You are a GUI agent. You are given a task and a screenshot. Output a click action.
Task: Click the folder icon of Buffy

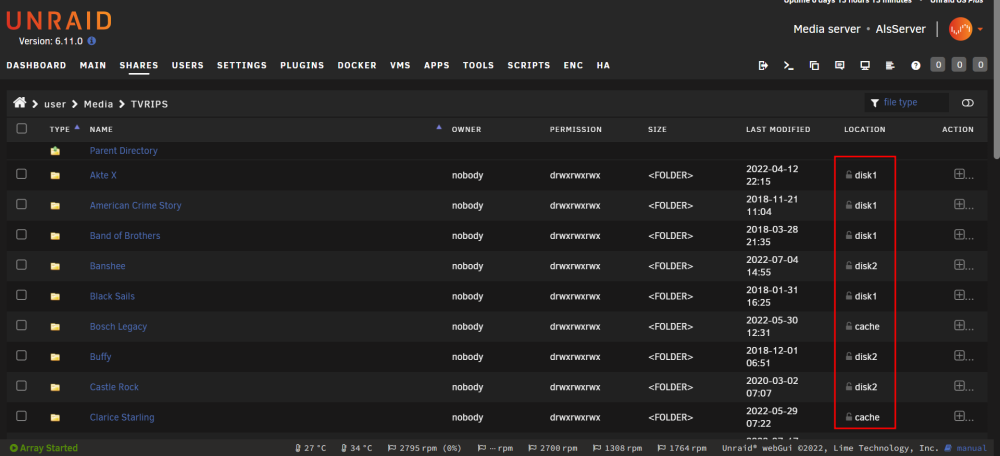(x=55, y=357)
